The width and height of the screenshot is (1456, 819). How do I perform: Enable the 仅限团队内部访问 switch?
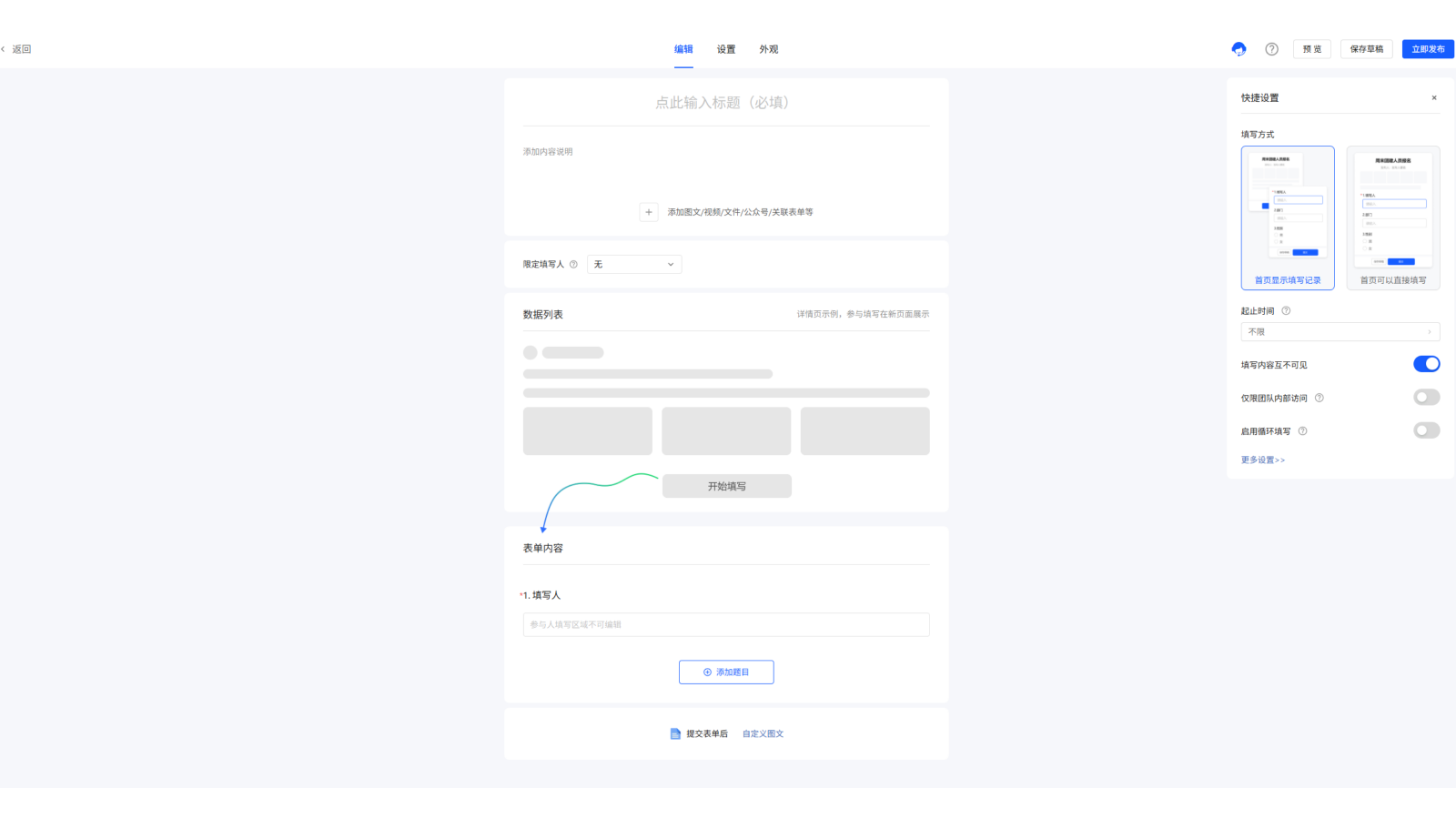click(1426, 398)
